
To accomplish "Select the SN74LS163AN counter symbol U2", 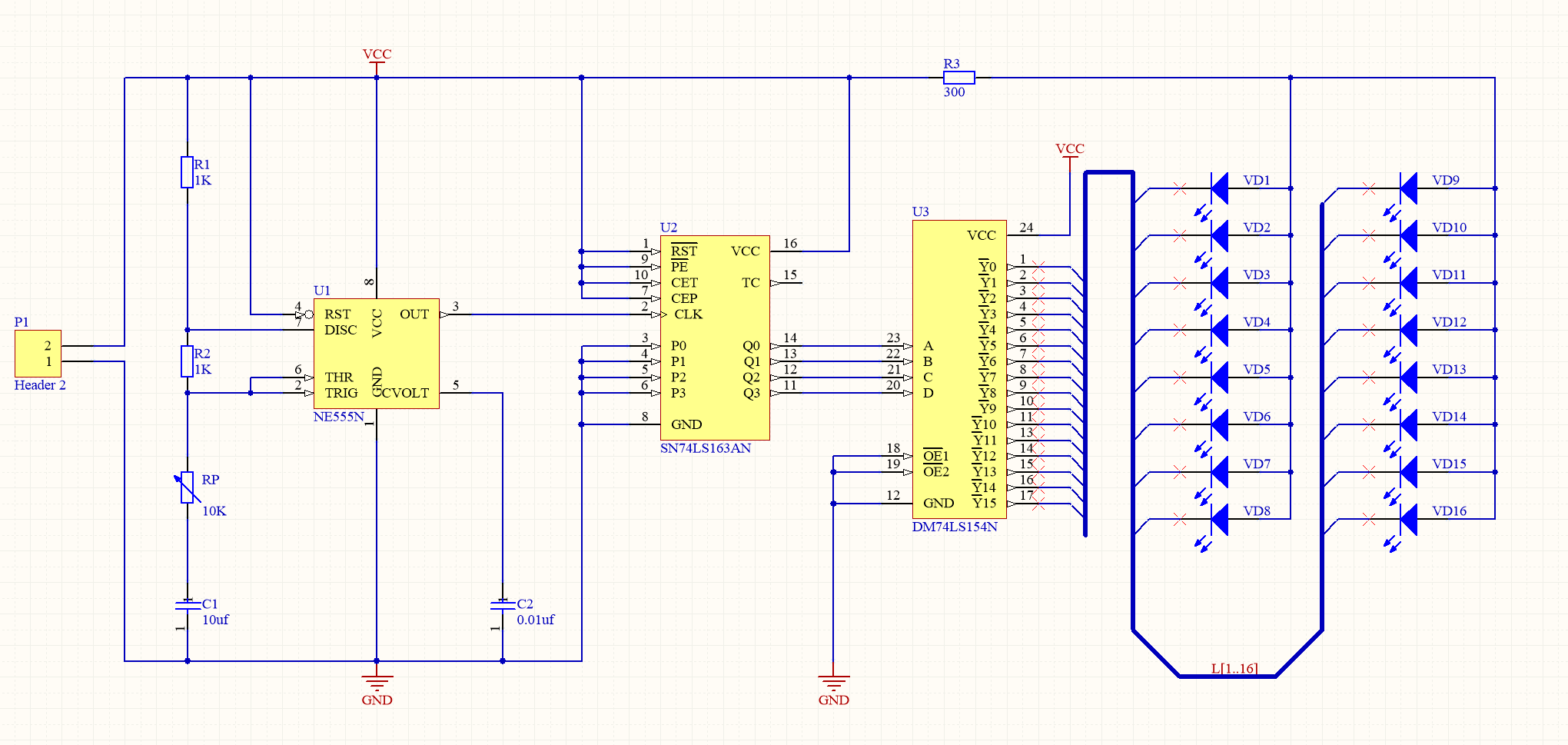I will click(715, 338).
